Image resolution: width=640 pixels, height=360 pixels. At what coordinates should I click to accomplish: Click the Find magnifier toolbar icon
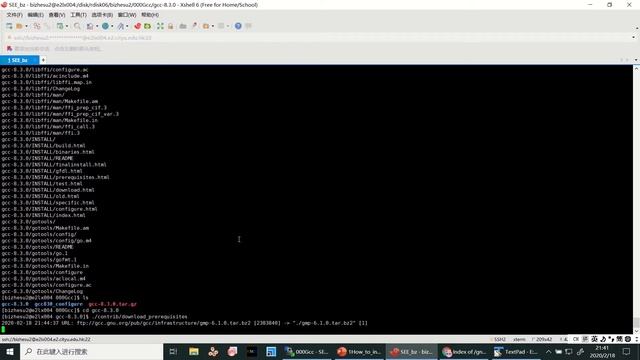77,26
